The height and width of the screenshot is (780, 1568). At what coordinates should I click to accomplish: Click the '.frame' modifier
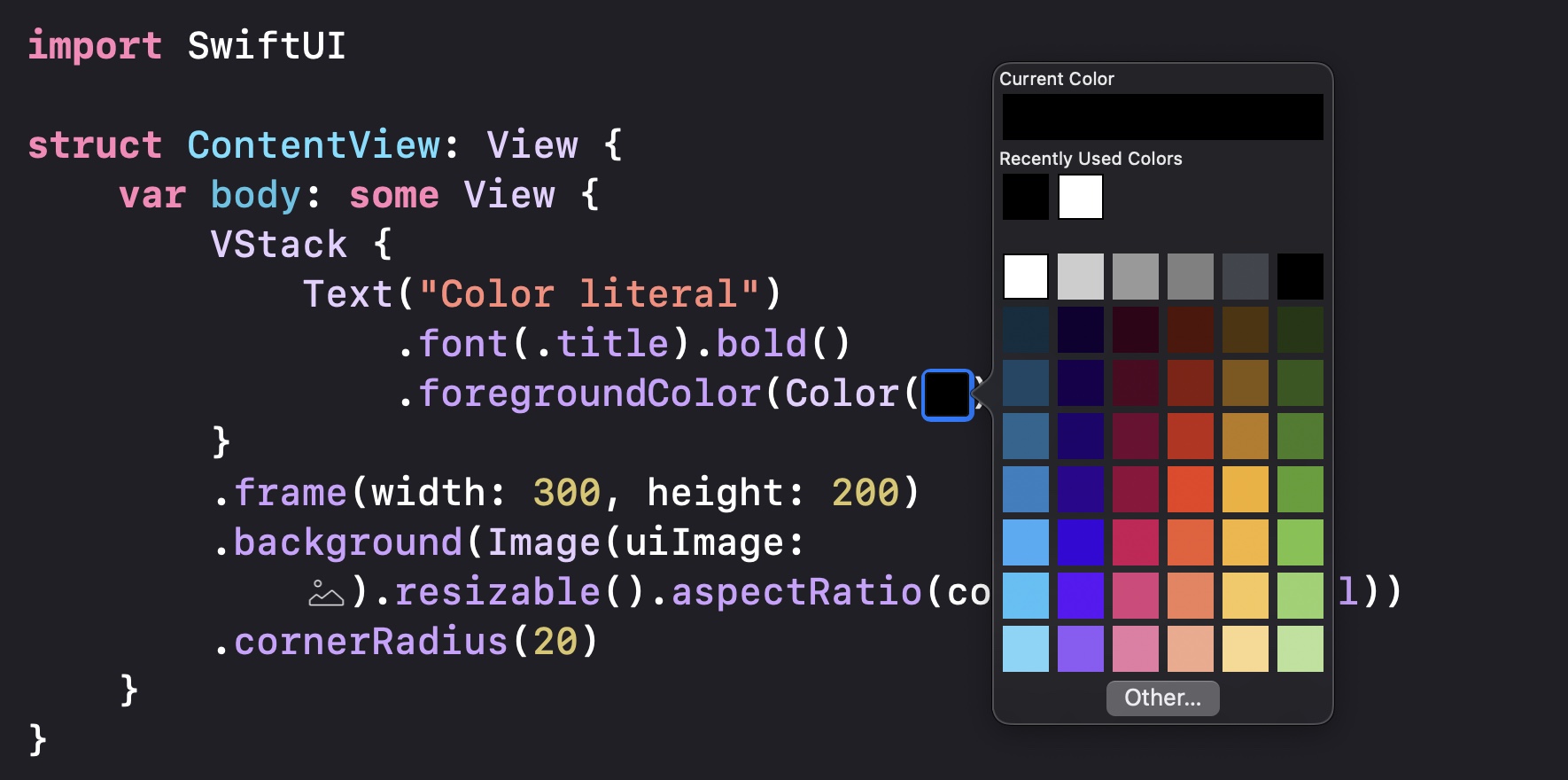[280, 493]
